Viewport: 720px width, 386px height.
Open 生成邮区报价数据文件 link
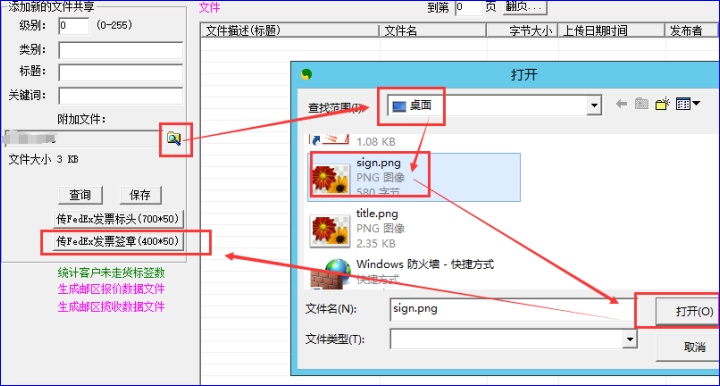click(x=111, y=289)
